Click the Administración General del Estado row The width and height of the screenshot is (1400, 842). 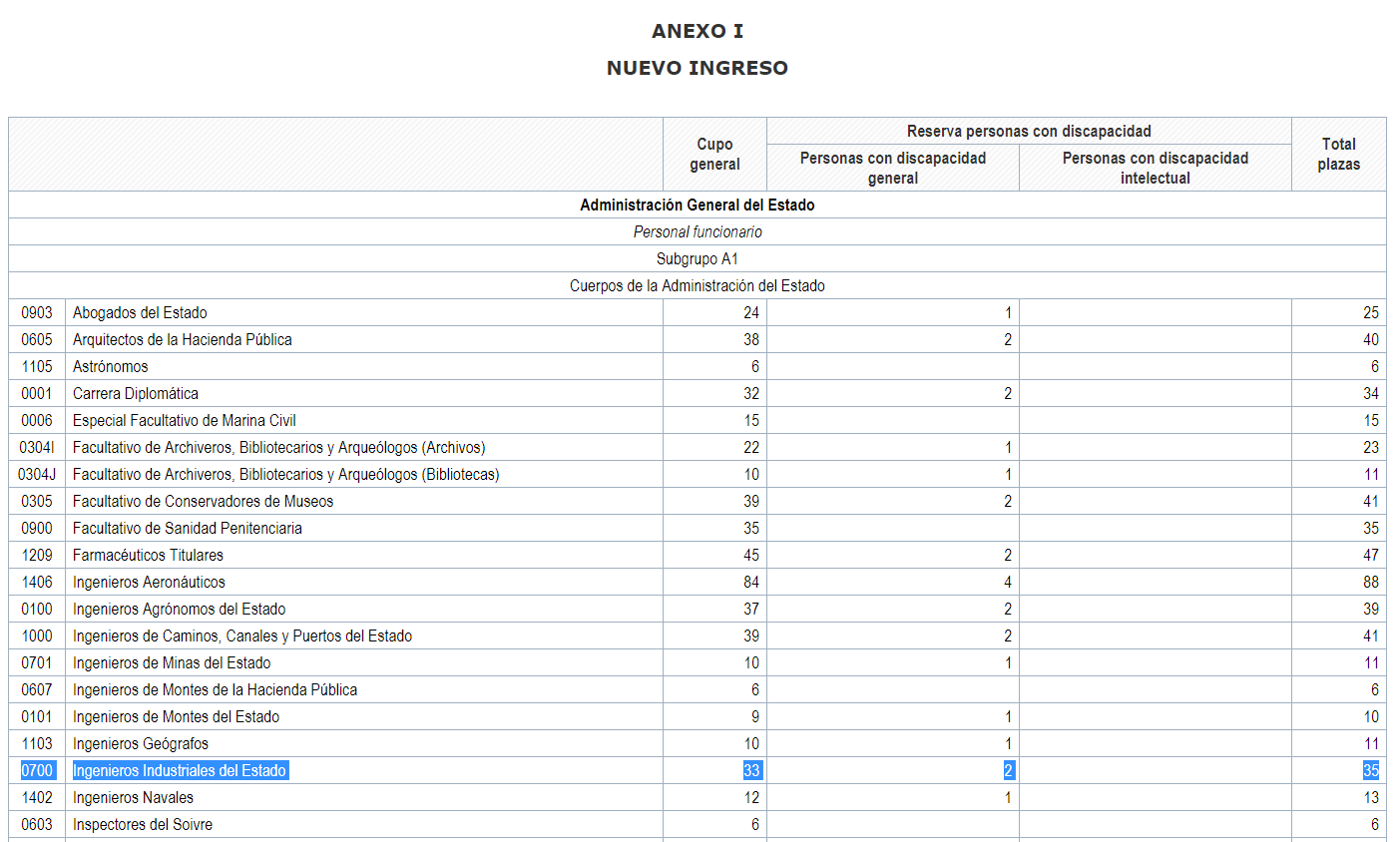click(698, 206)
